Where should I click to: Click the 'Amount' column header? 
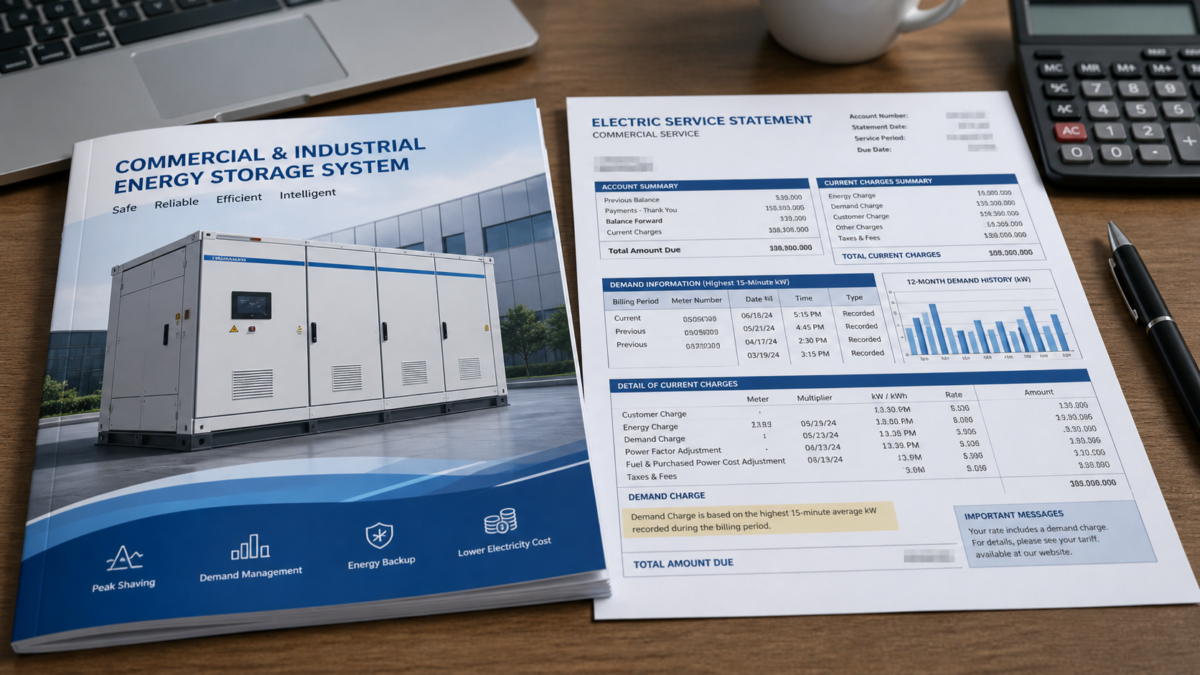(1039, 393)
